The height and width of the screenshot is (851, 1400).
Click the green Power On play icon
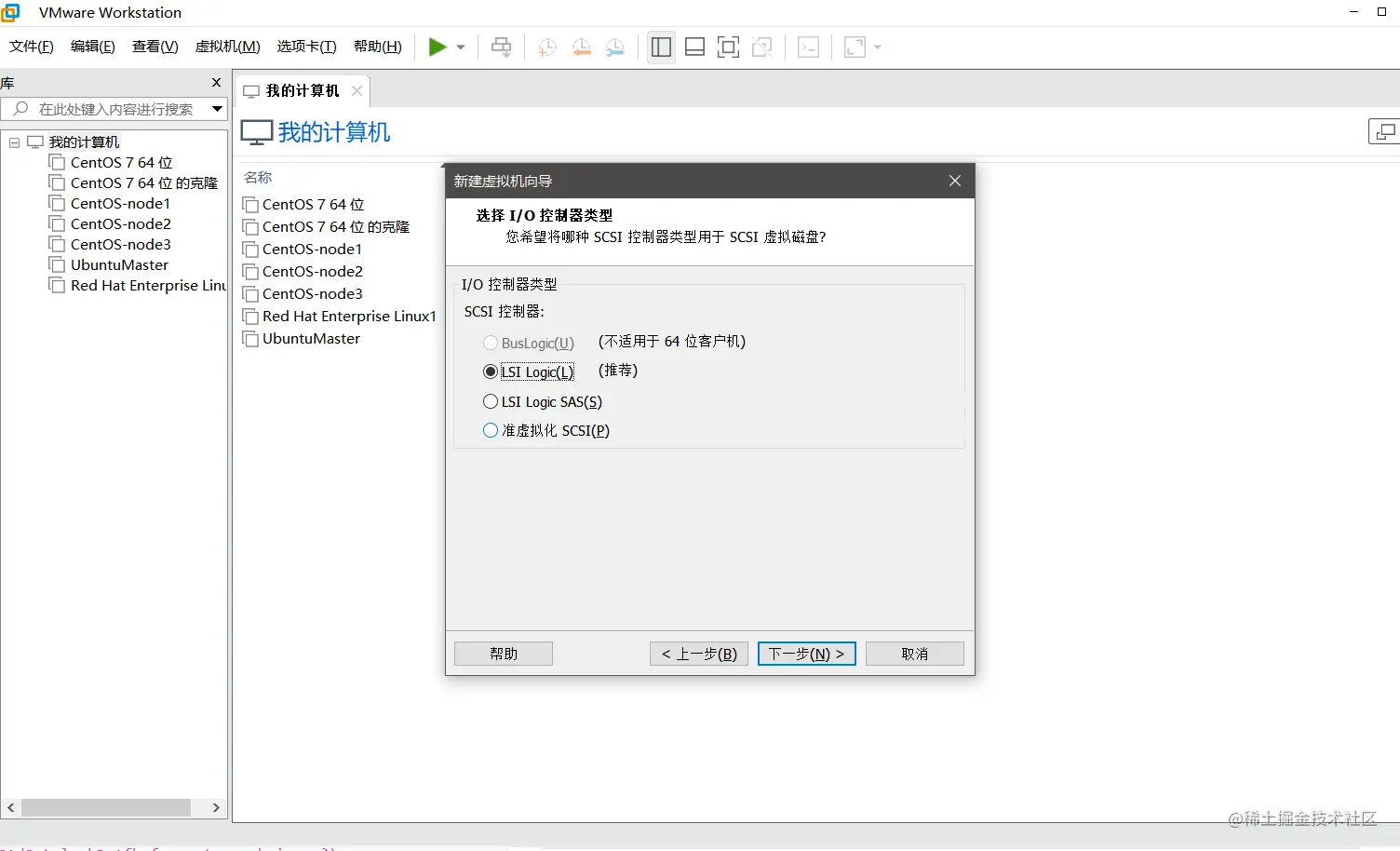(x=437, y=47)
